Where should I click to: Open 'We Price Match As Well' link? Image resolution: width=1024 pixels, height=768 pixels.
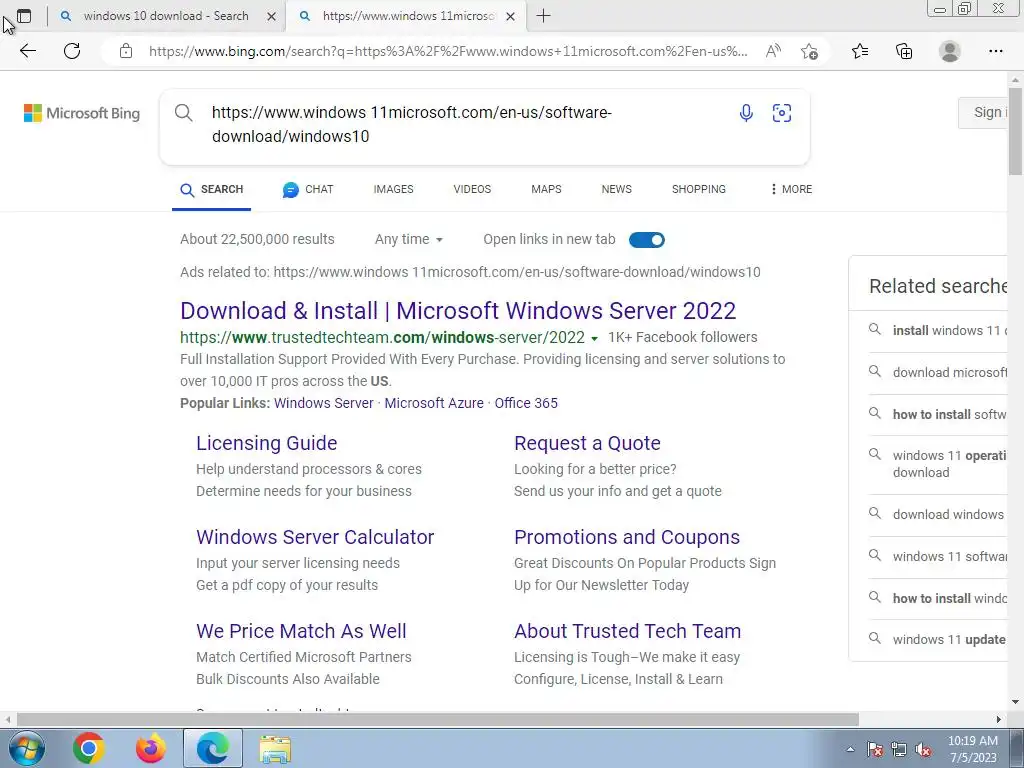tap(301, 631)
